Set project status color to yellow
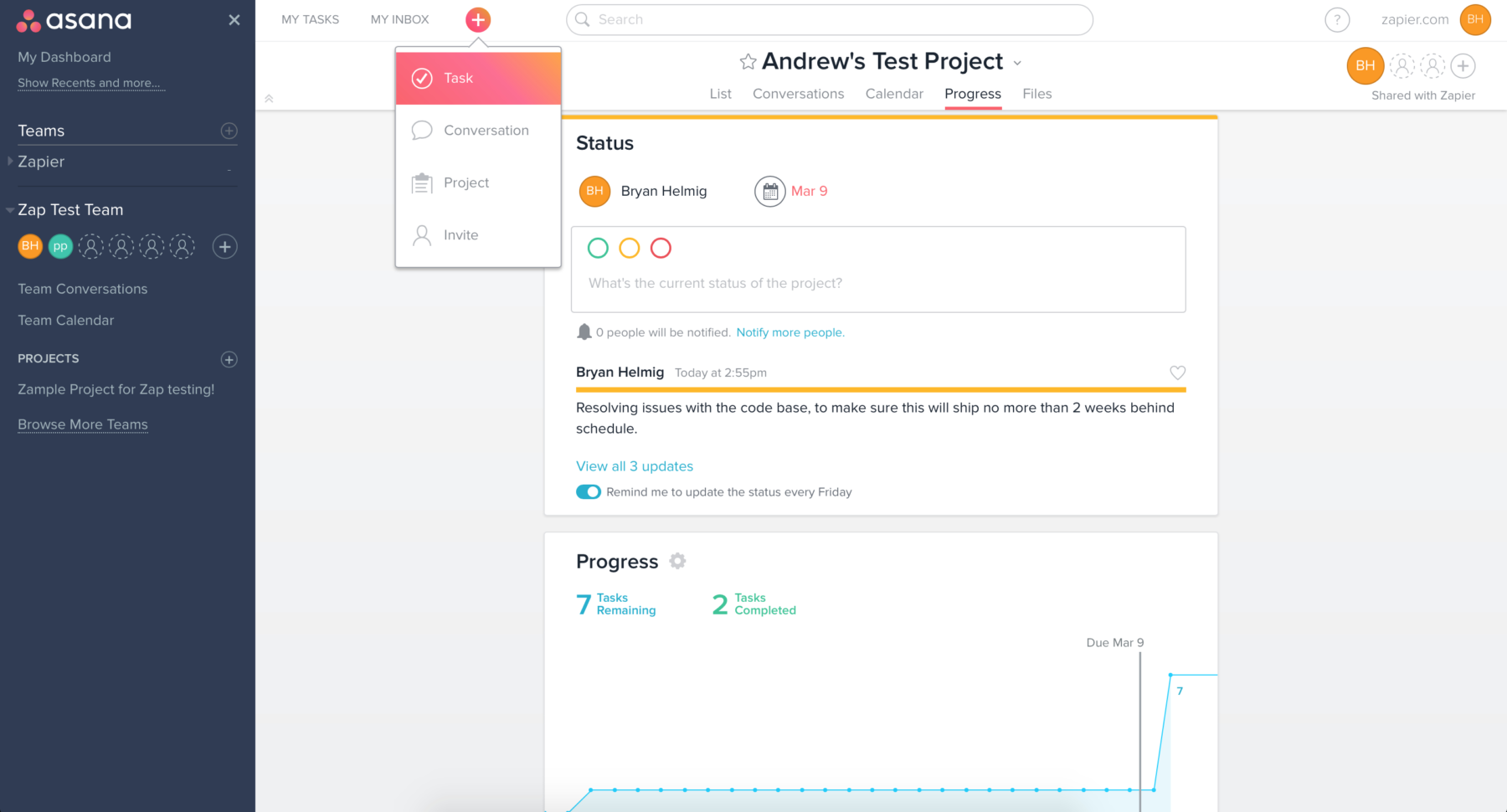The height and width of the screenshot is (812, 1507). coord(630,248)
